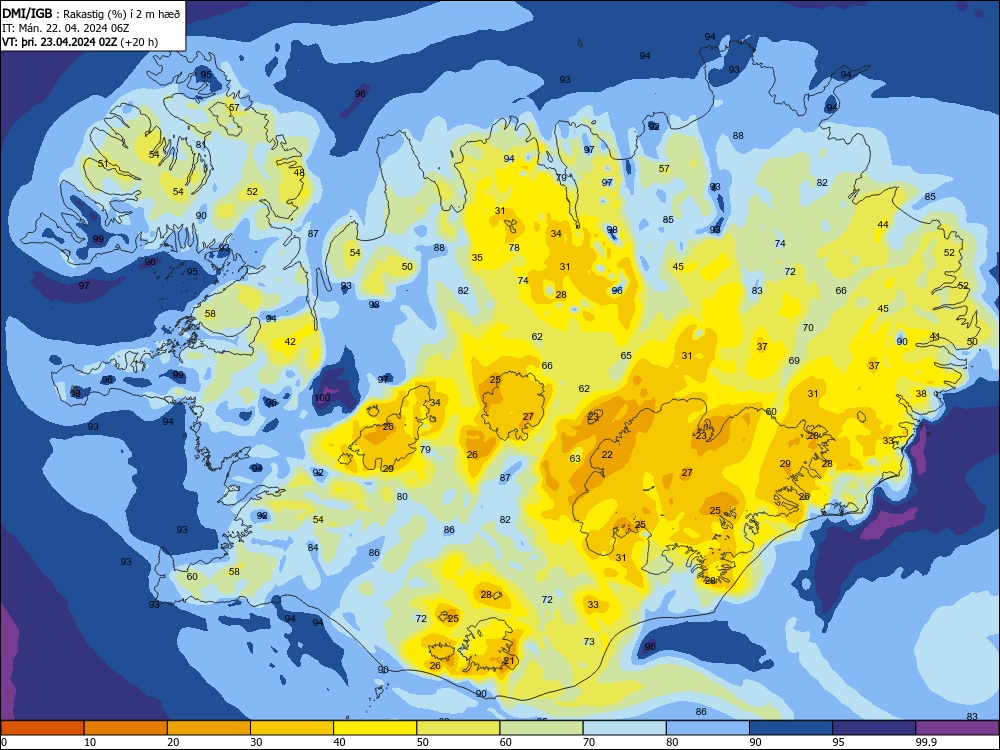Click the 'DMI/IGB' title text
The image size is (1000, 750).
tap(29, 13)
